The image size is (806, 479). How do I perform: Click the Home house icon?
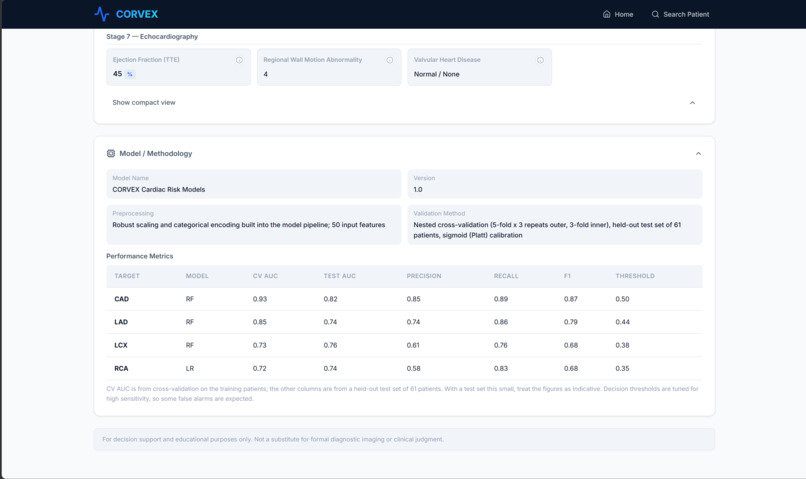click(x=607, y=14)
